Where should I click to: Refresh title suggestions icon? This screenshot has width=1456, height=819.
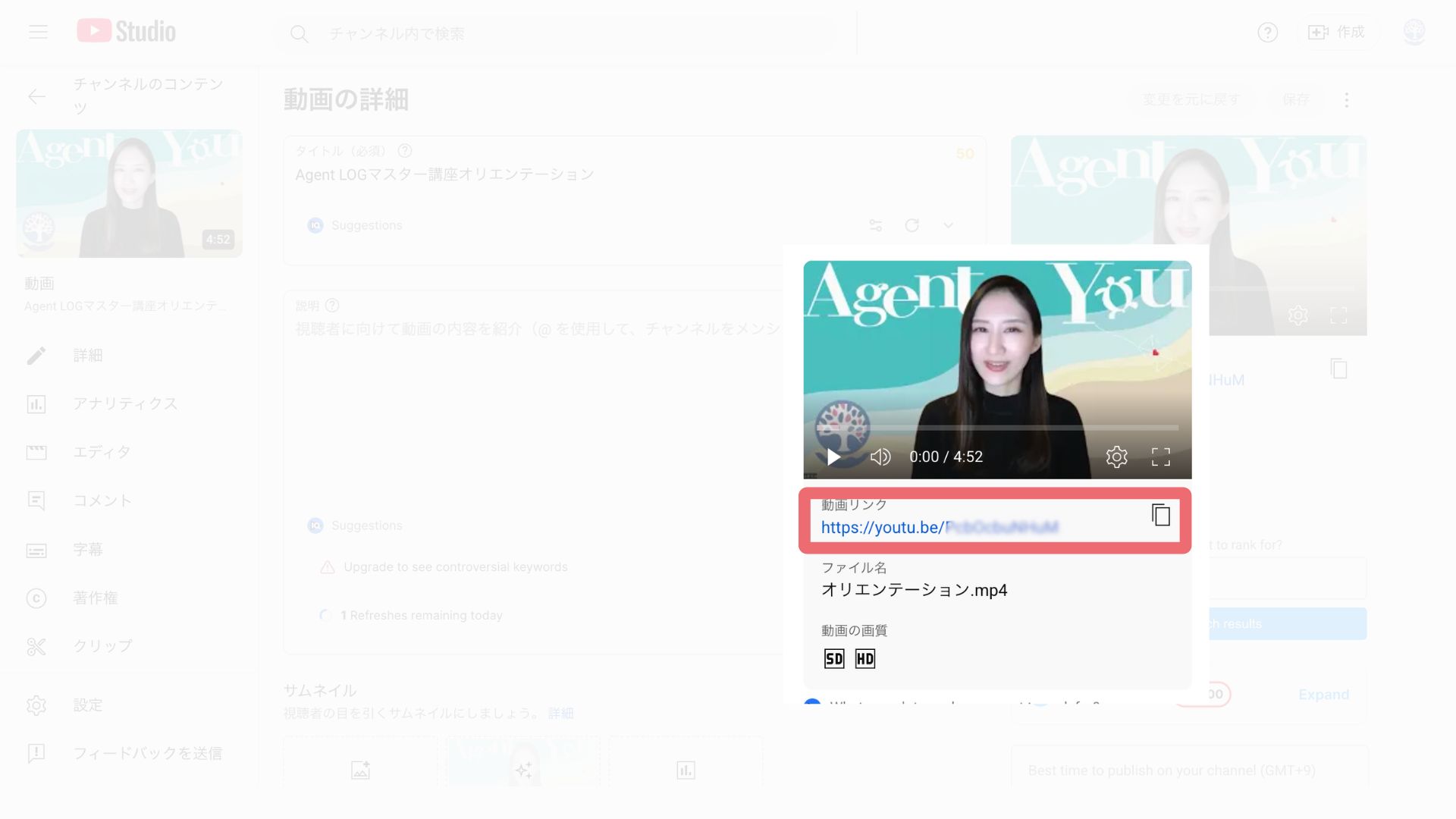click(912, 225)
